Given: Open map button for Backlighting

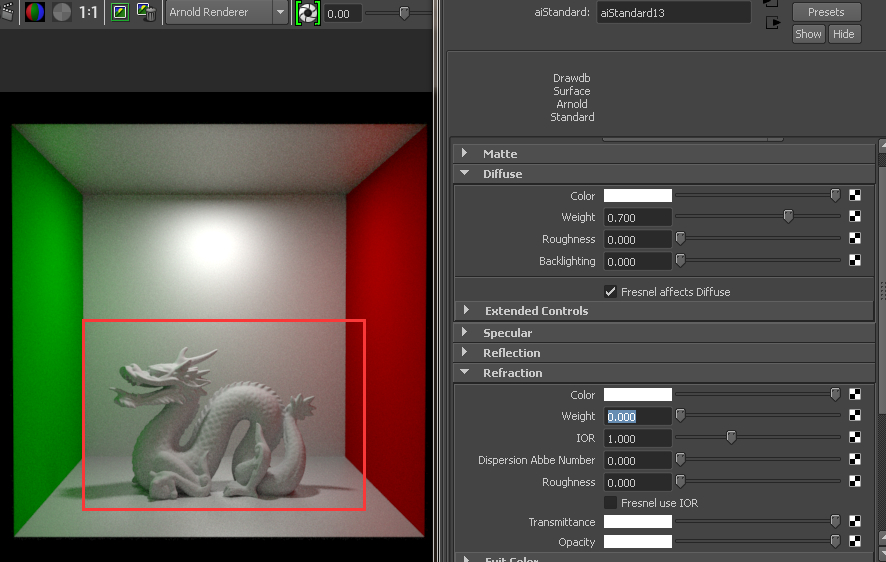Looking at the screenshot, I should pyautogui.click(x=855, y=260).
